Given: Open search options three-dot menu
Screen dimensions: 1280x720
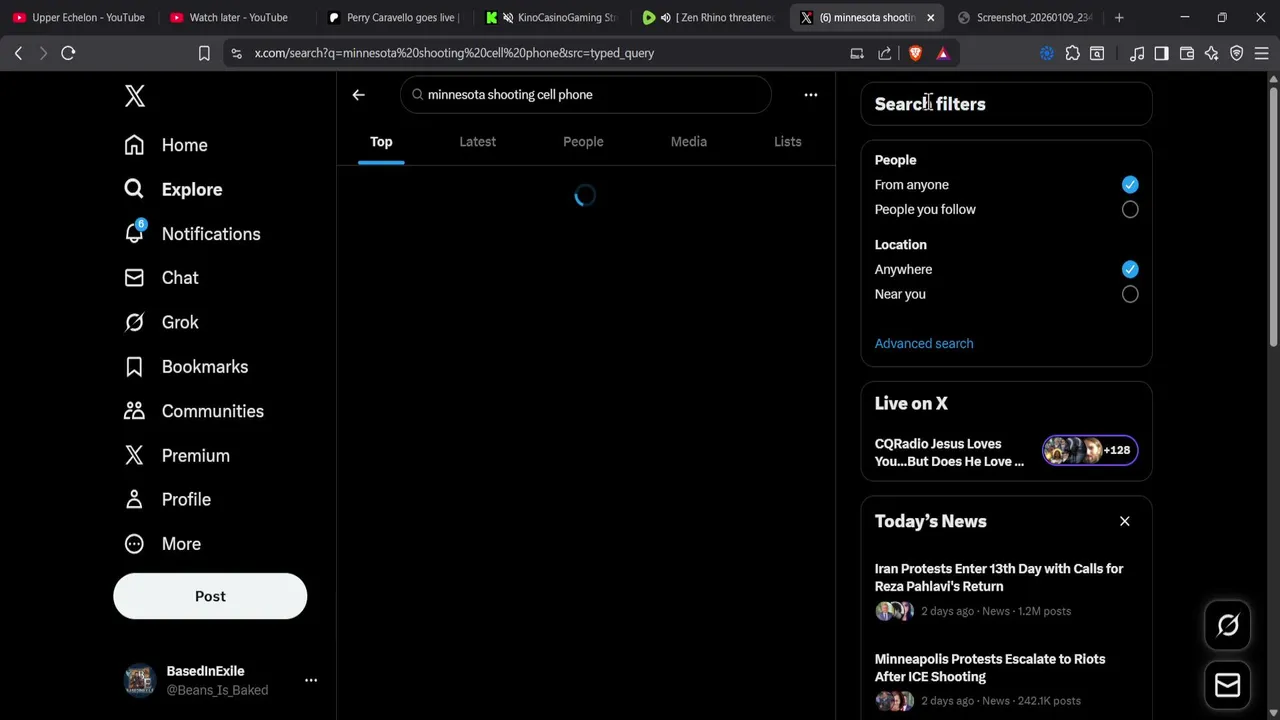Looking at the screenshot, I should pyautogui.click(x=811, y=95).
